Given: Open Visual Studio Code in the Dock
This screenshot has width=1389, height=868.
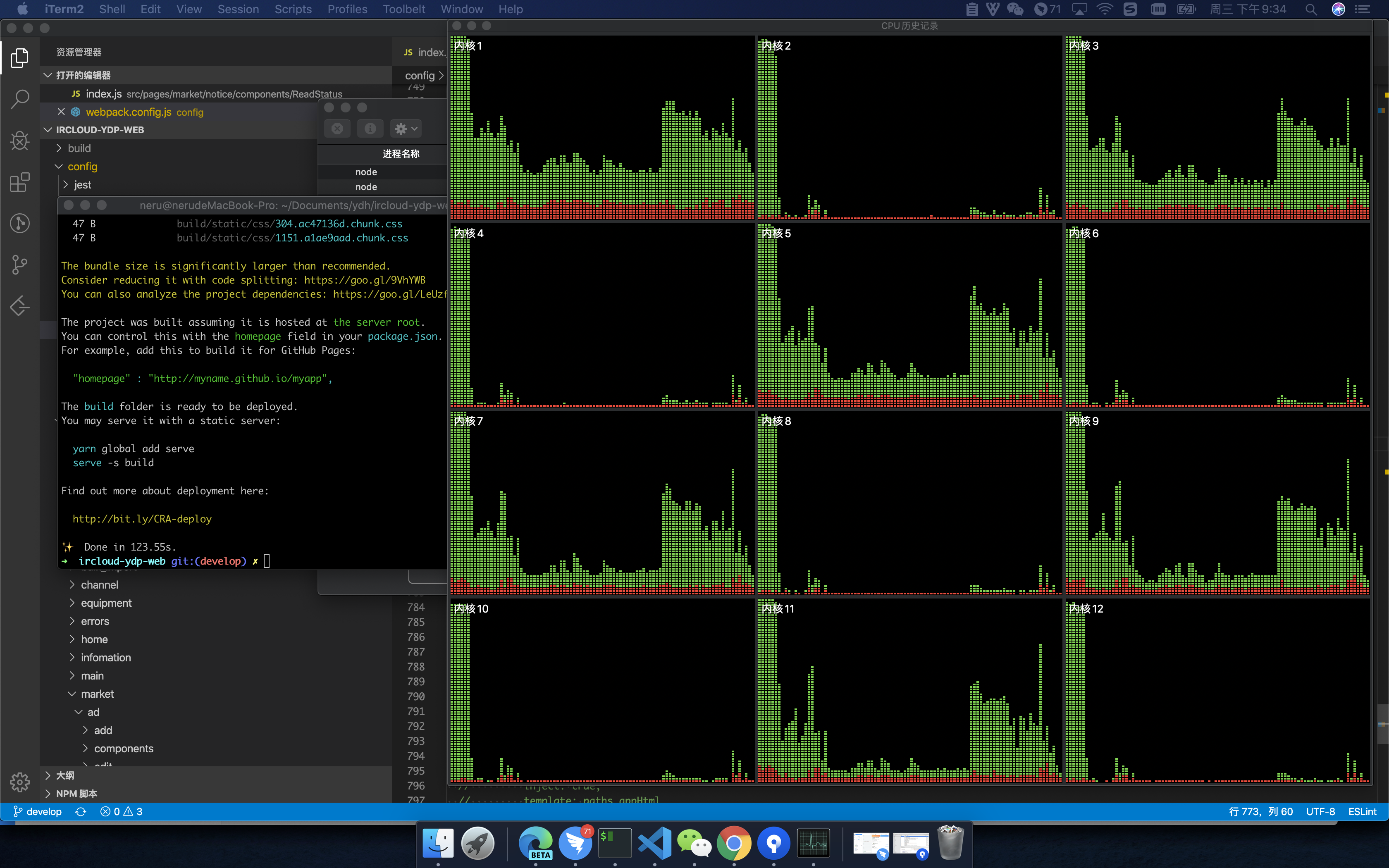Looking at the screenshot, I should click(654, 843).
